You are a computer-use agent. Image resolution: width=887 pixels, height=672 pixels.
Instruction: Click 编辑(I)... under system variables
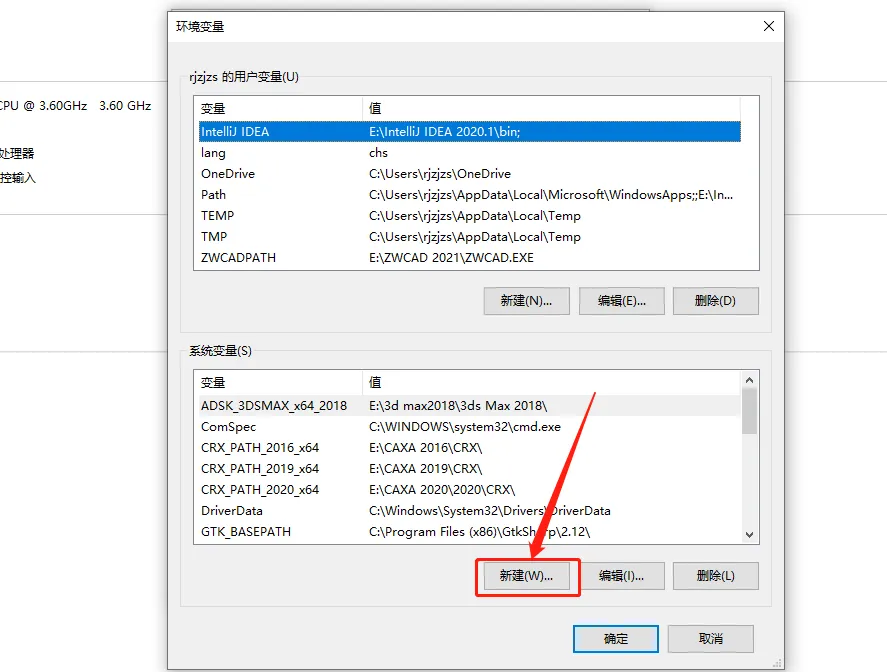pyautogui.click(x=621, y=576)
